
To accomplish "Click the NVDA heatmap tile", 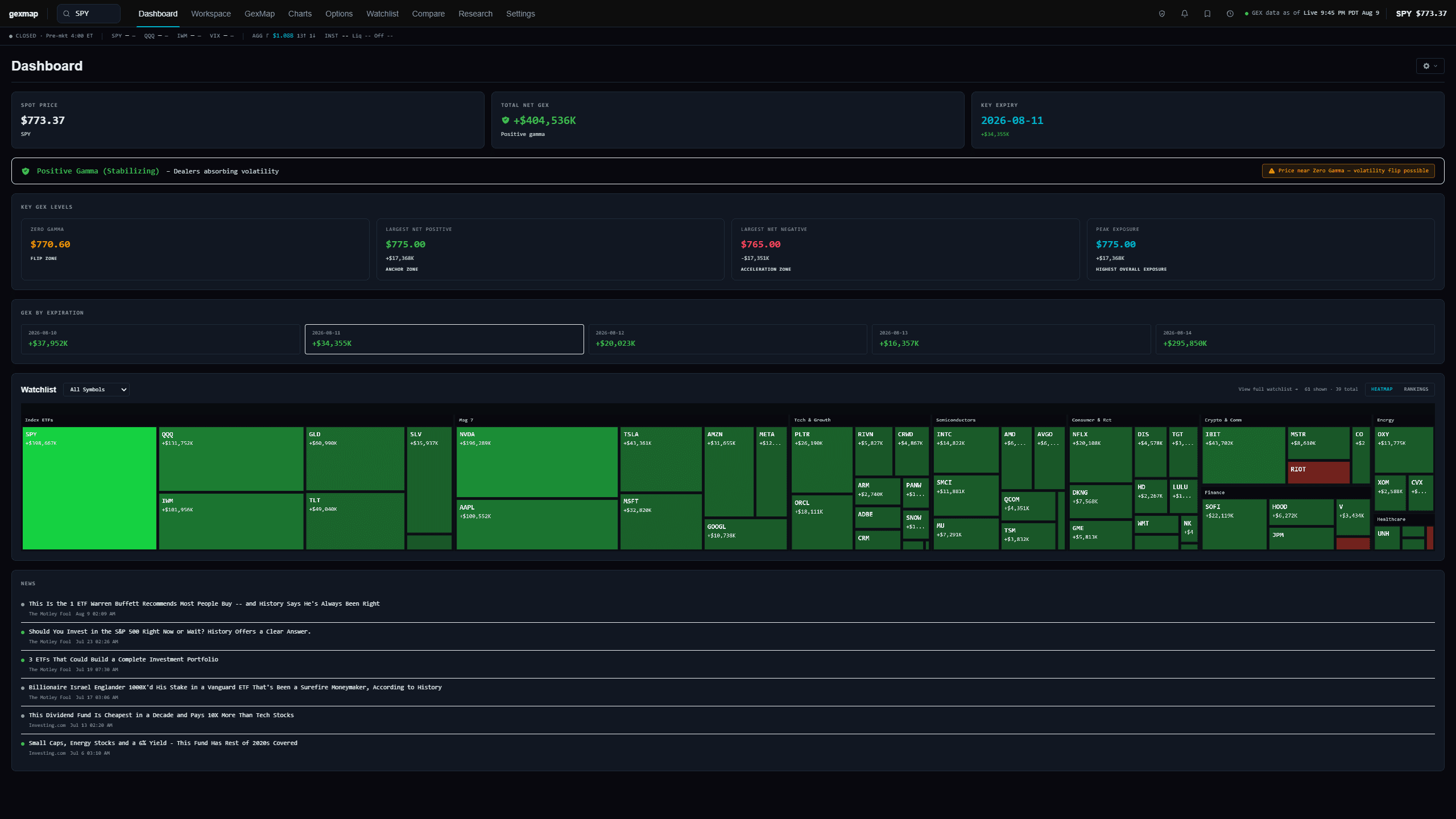I will click(x=537, y=462).
